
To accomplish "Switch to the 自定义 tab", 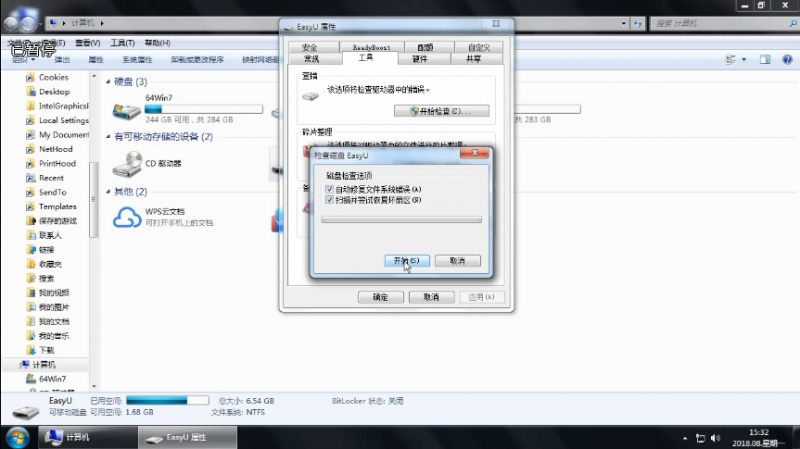I will [x=479, y=47].
